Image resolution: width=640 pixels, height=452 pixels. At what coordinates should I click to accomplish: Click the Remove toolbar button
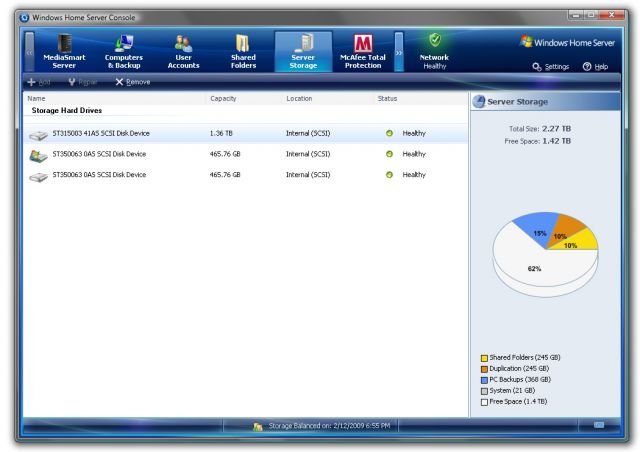click(133, 81)
